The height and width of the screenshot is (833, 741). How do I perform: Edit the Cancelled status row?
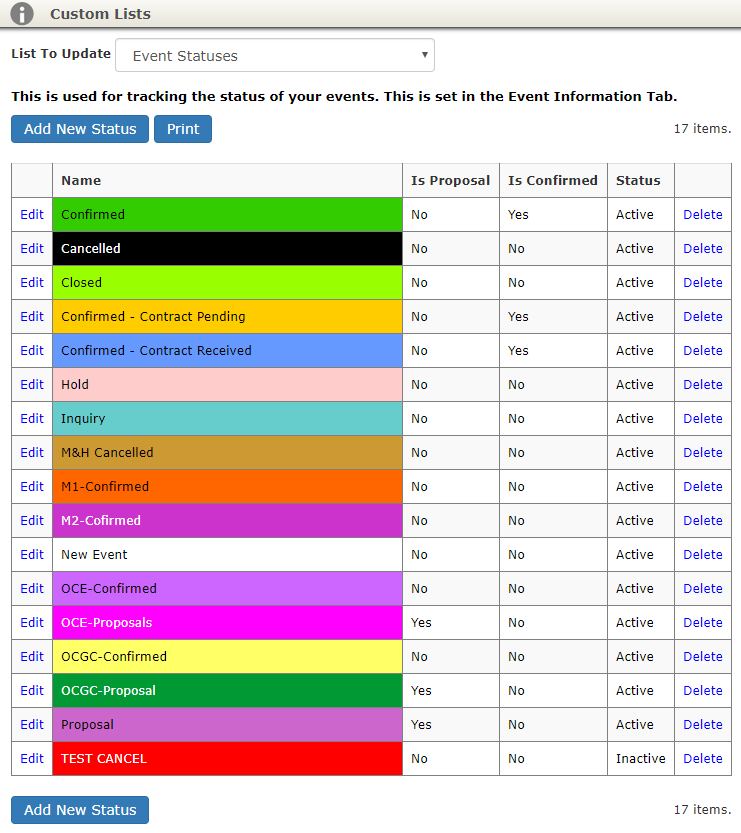coord(32,249)
